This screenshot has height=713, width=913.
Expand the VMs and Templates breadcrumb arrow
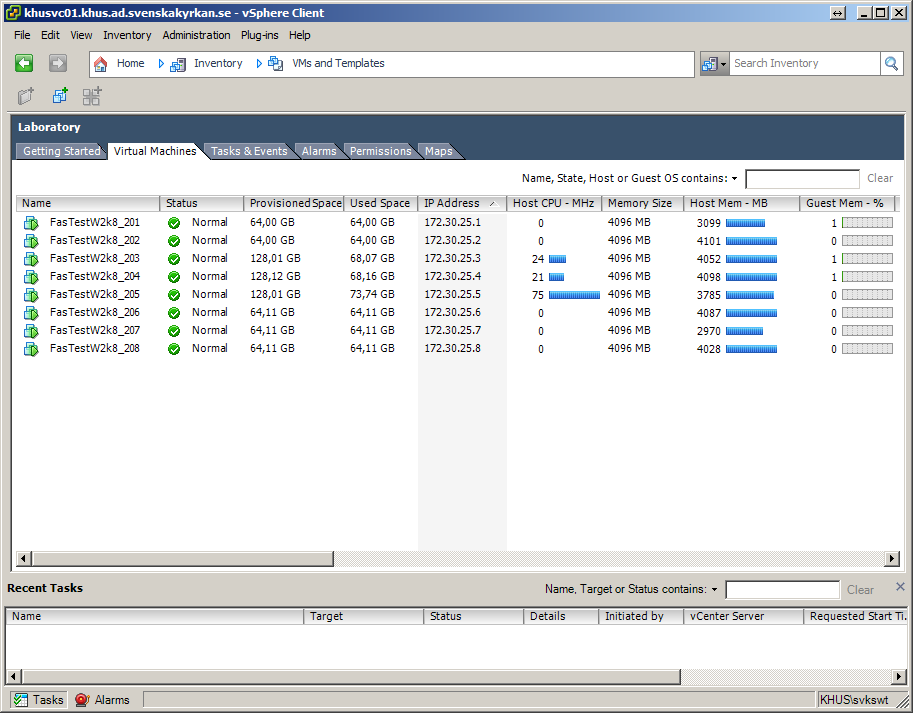click(x=259, y=63)
